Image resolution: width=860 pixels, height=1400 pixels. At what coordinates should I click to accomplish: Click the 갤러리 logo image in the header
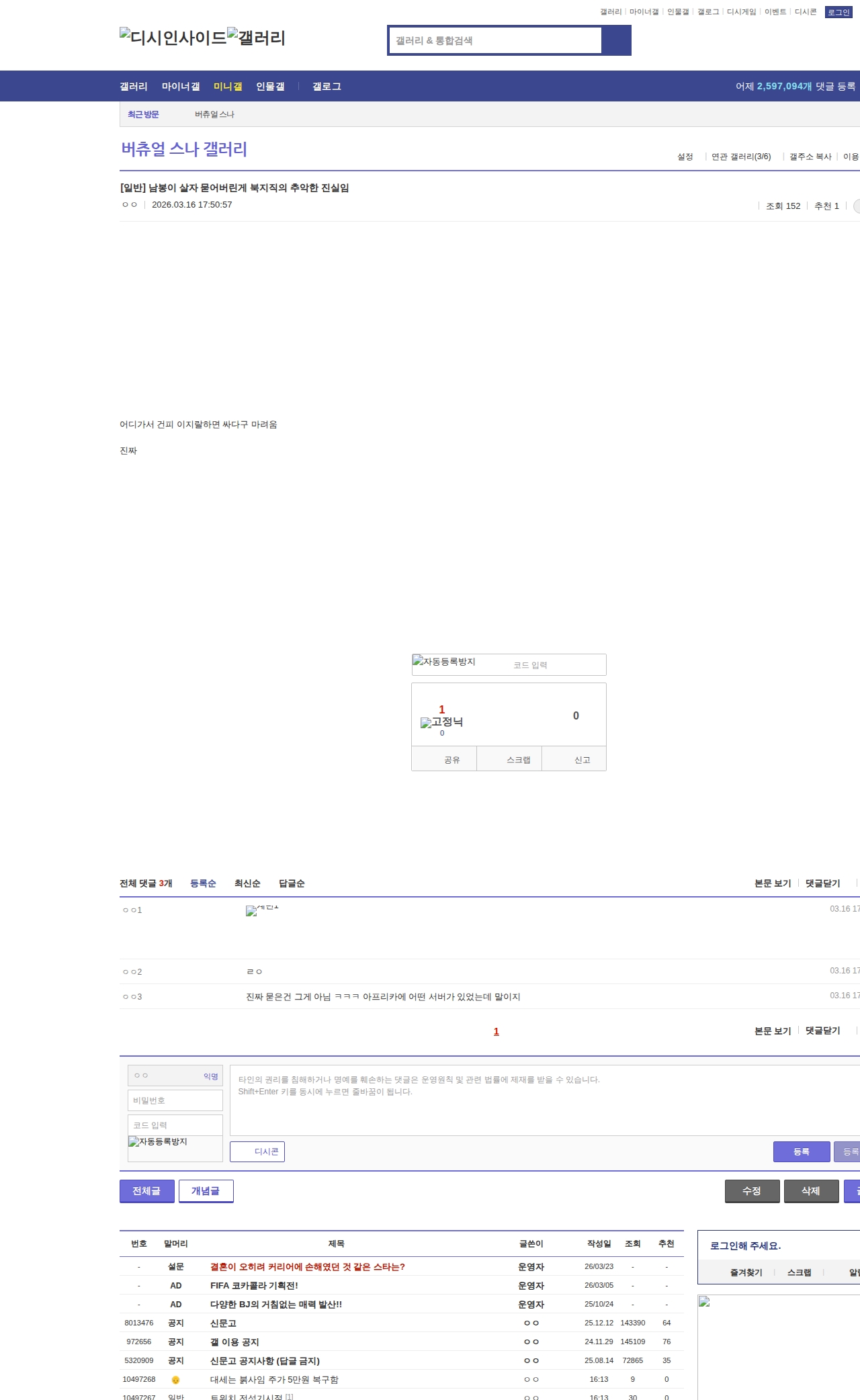[x=256, y=38]
